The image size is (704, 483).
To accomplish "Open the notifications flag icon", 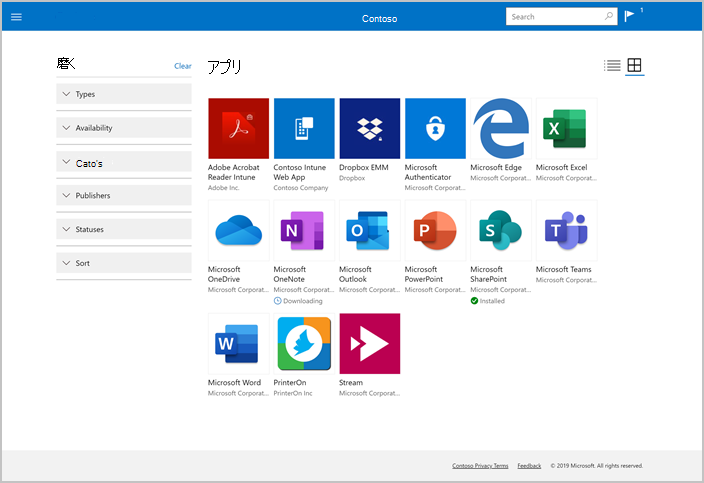I will tap(629, 16).
